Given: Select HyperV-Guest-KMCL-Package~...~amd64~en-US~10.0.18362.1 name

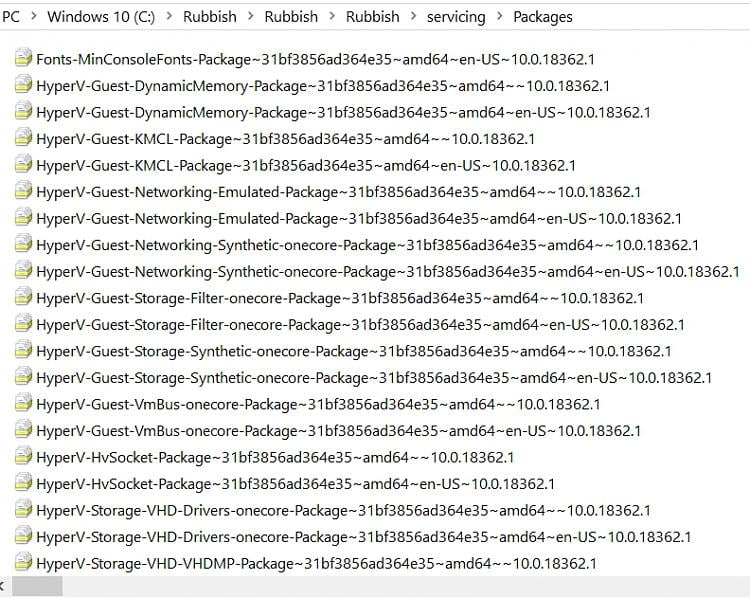Looking at the screenshot, I should coord(306,166).
